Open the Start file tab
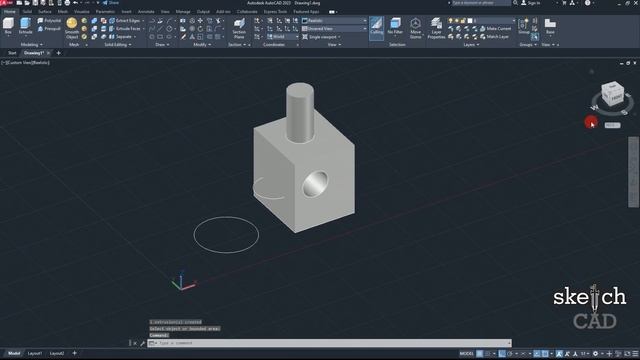Image resolution: width=640 pixels, height=360 pixels. coord(12,53)
